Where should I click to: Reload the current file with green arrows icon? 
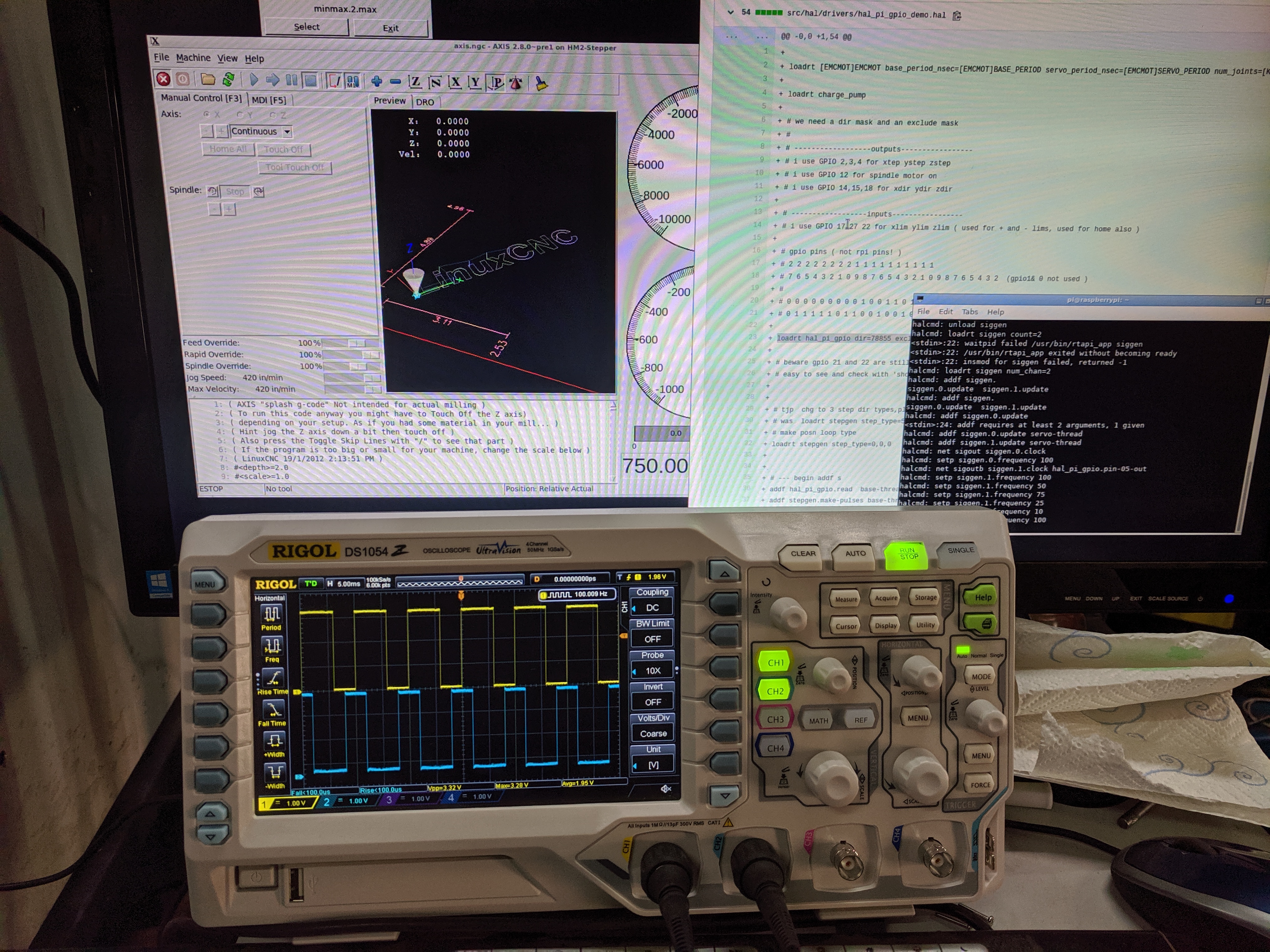click(228, 79)
